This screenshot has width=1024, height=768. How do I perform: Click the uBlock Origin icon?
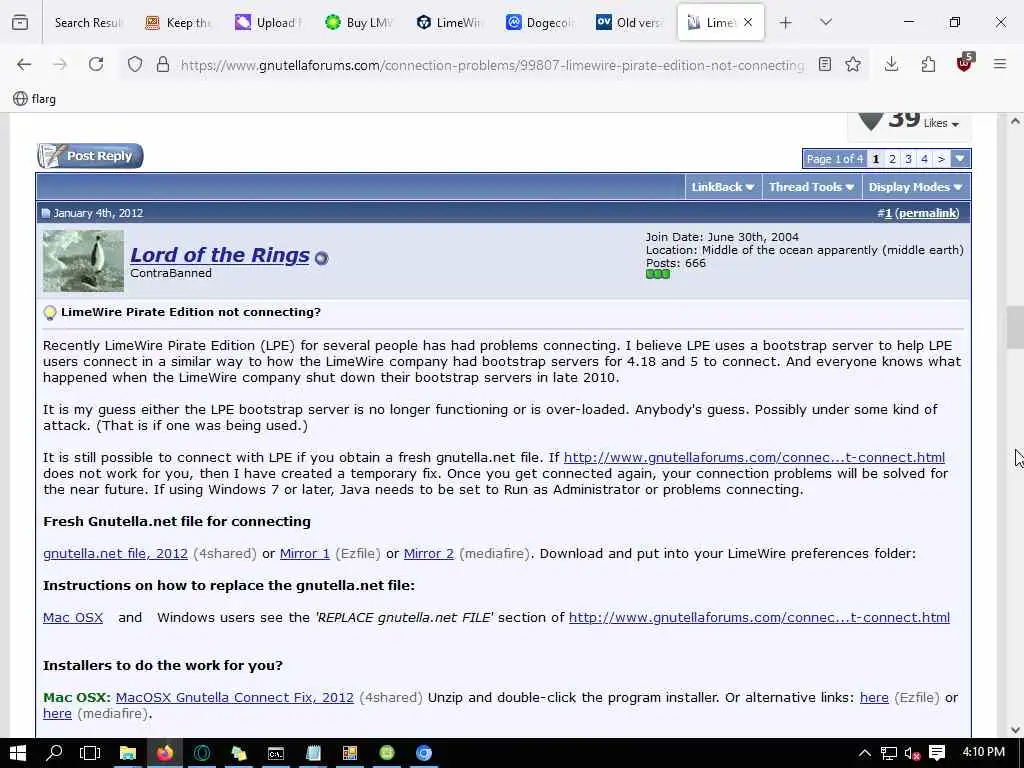click(965, 63)
